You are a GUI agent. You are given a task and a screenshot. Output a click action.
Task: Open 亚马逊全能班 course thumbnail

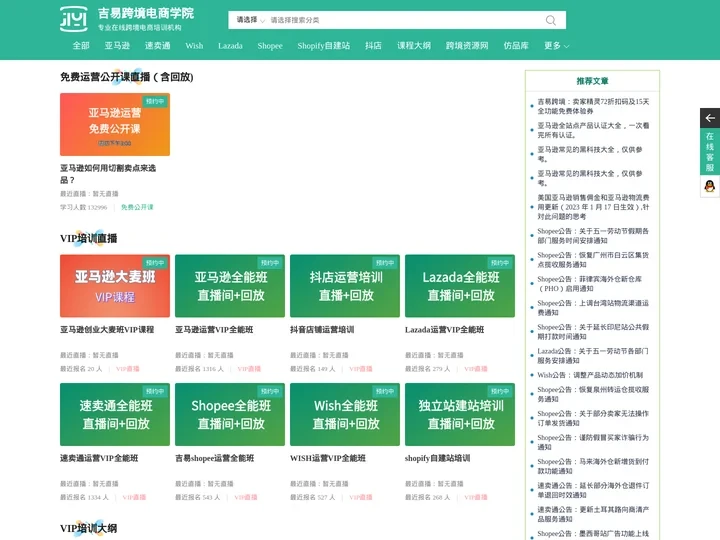click(230, 286)
